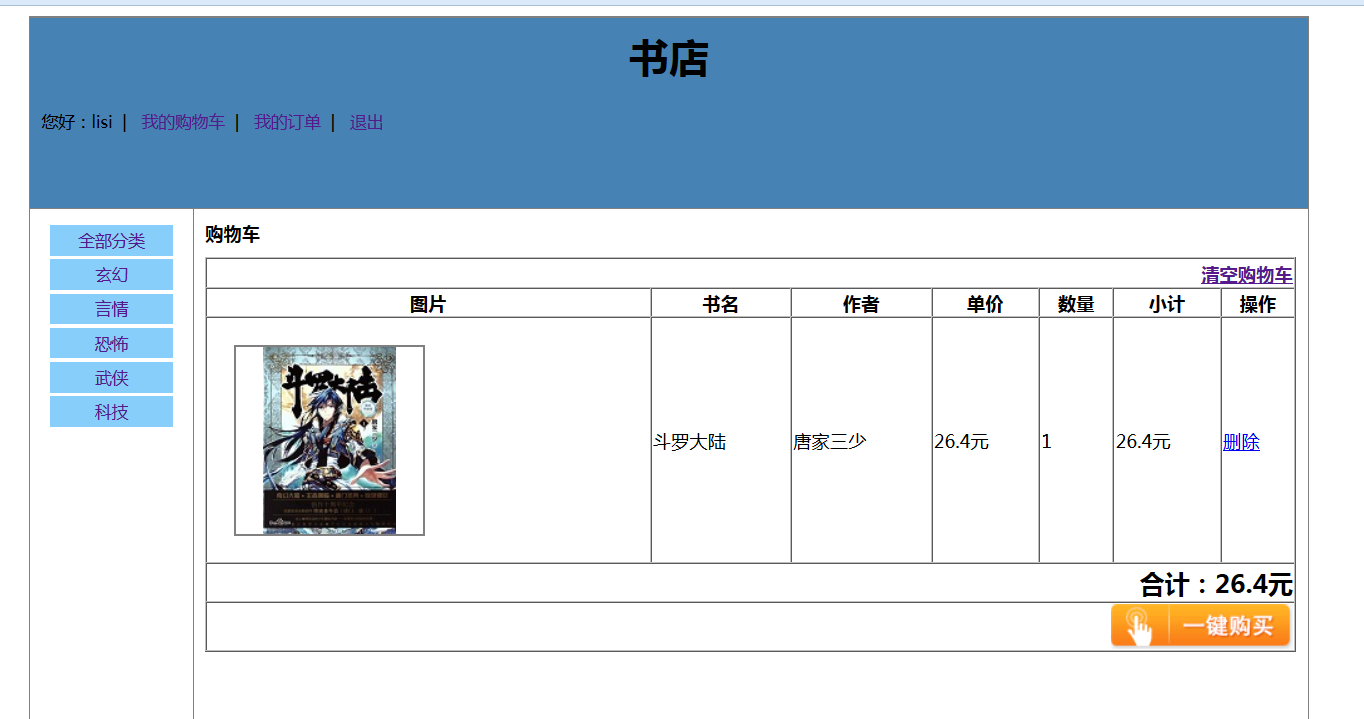Click the 数量 column header
Viewport: 1364px width, 719px height.
[1076, 304]
